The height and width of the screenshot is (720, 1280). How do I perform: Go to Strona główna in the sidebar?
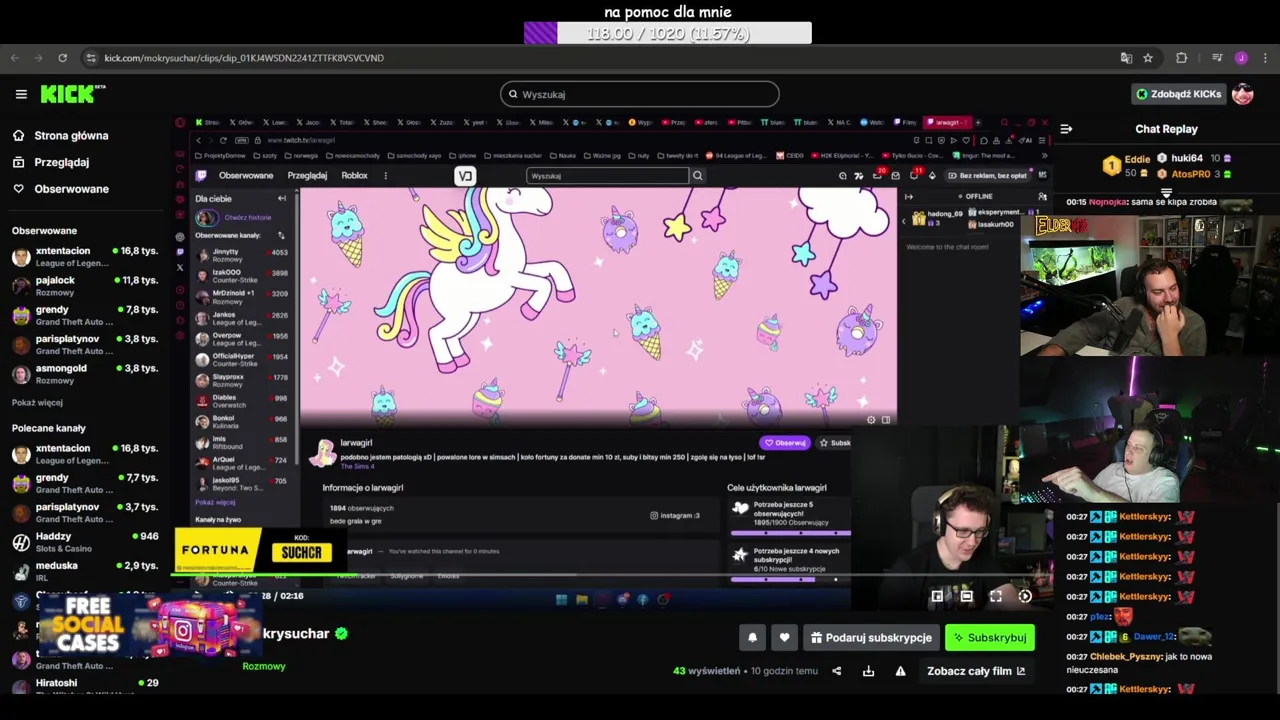71,135
